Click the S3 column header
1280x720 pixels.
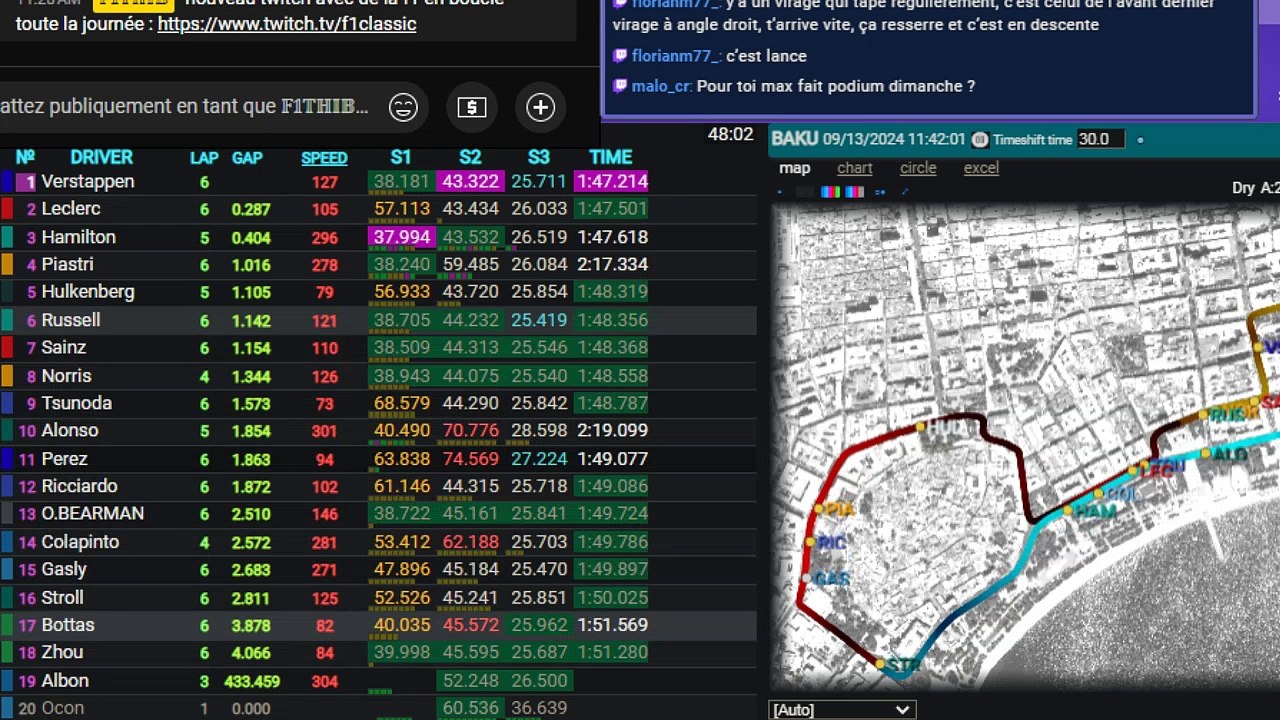pos(539,157)
